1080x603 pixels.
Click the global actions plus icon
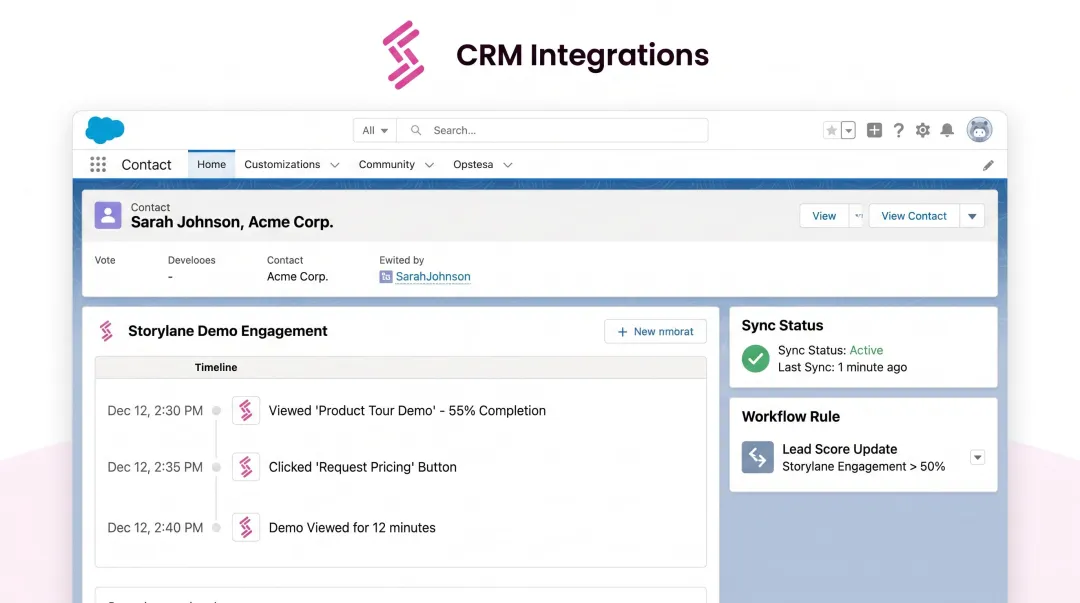[x=874, y=130]
